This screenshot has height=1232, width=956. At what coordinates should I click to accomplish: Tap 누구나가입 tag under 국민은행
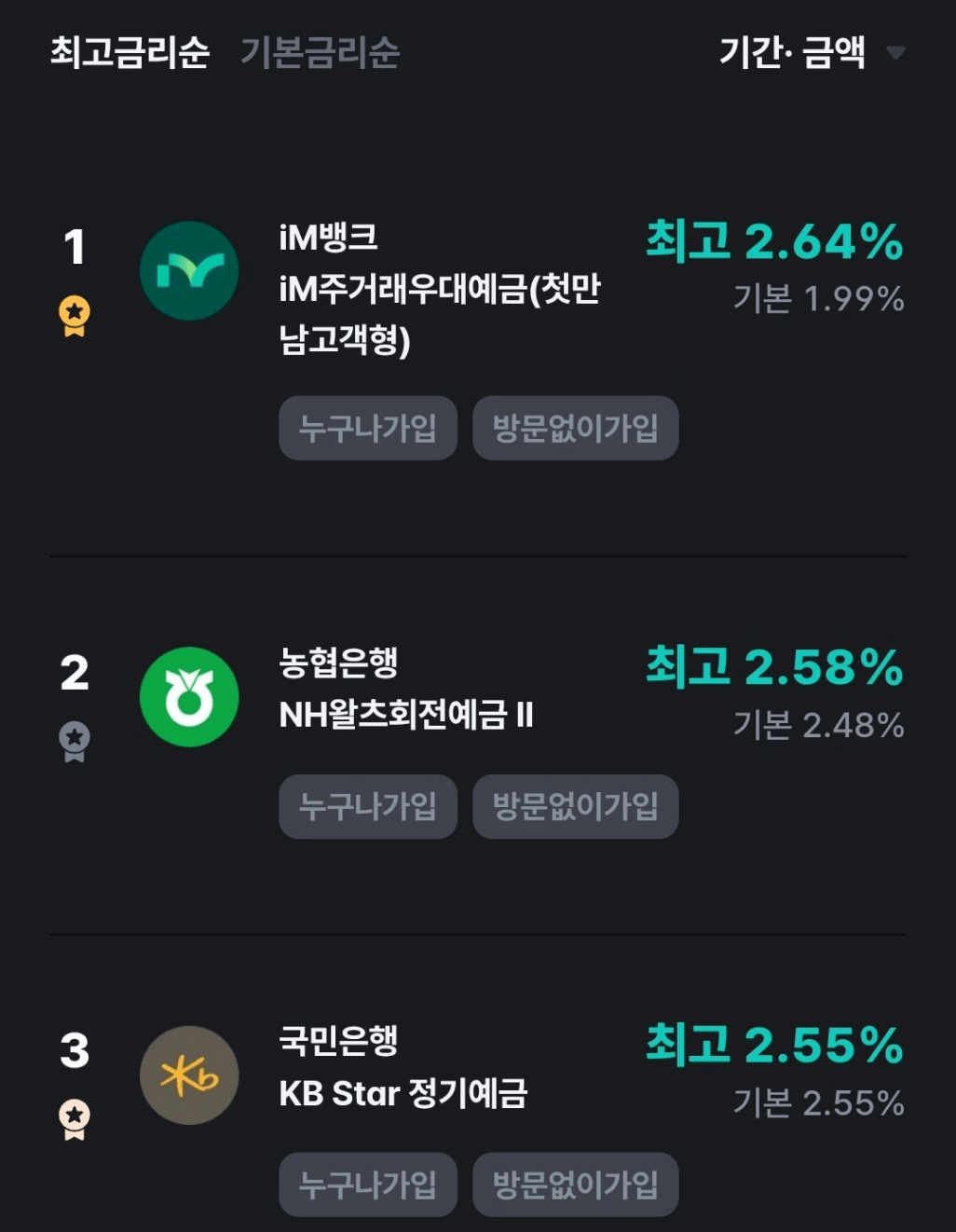pyautogui.click(x=368, y=1184)
